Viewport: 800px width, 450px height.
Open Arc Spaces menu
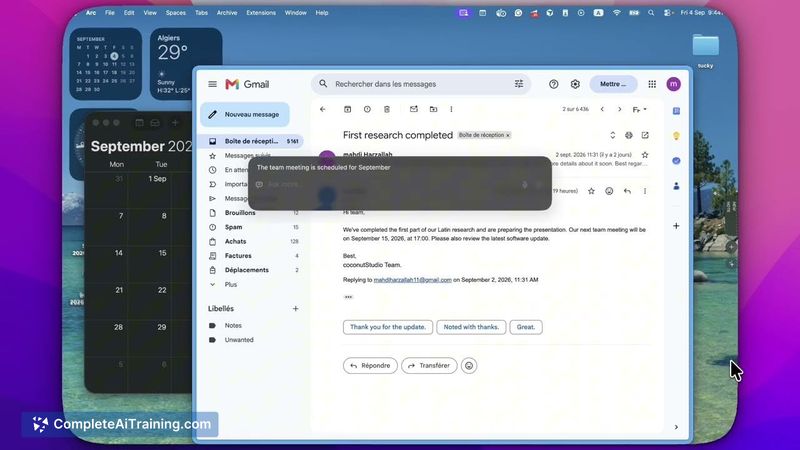pos(176,13)
